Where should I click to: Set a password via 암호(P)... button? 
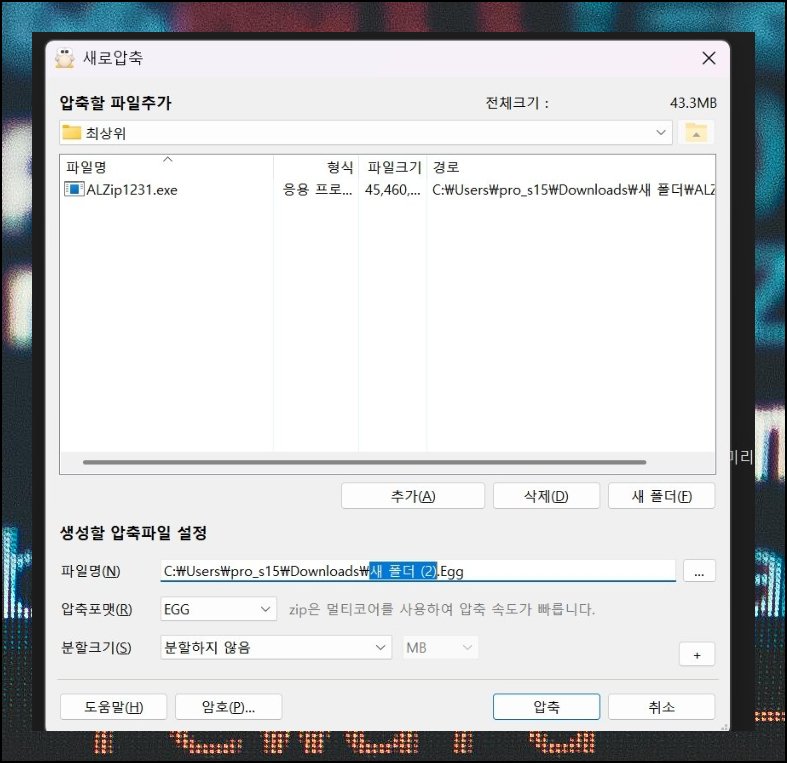tap(228, 707)
